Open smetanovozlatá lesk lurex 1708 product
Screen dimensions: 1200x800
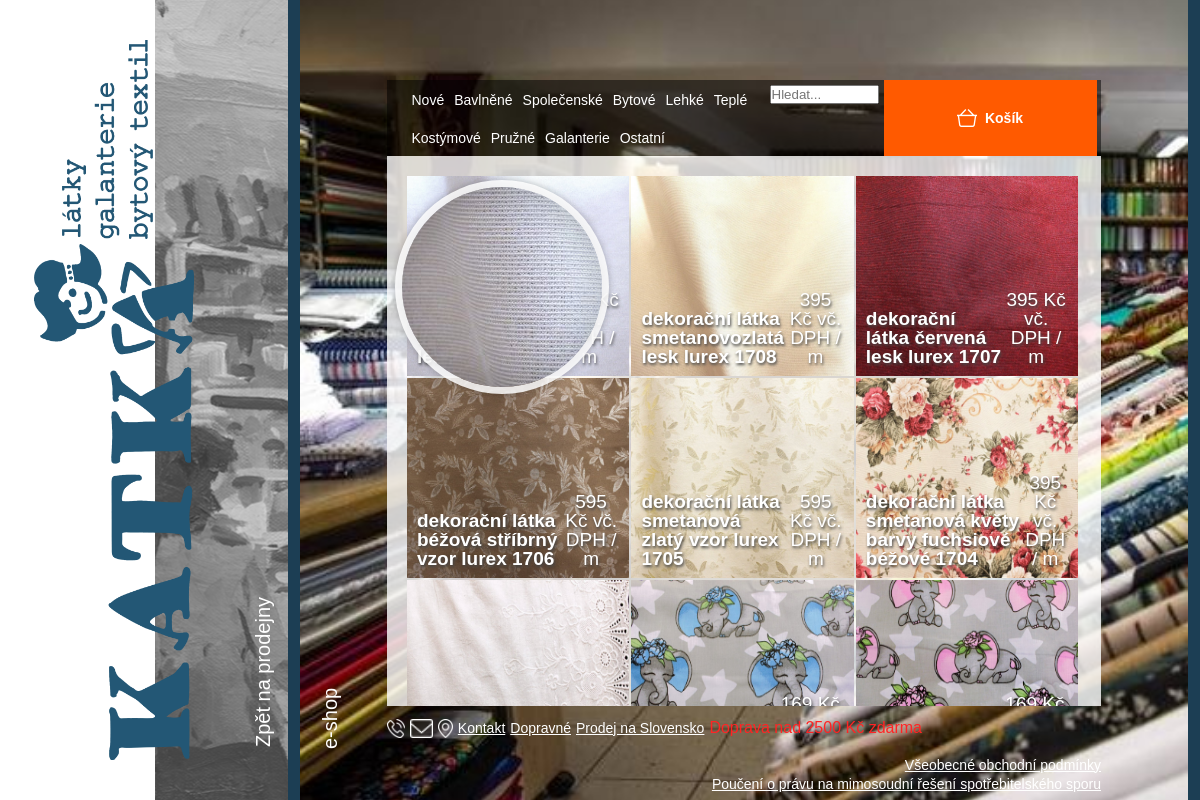pos(742,276)
